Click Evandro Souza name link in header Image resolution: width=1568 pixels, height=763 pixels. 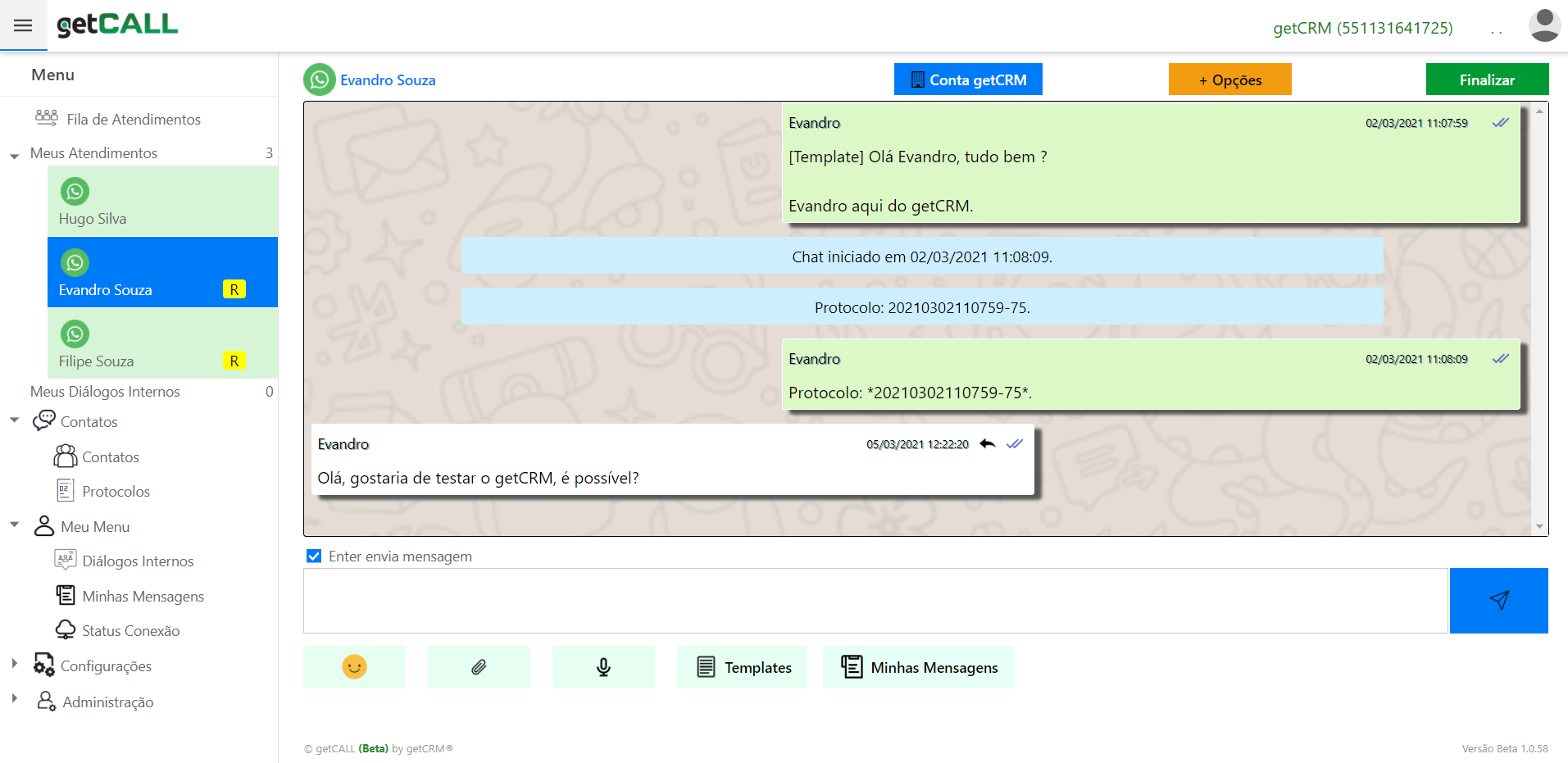pyautogui.click(x=388, y=80)
